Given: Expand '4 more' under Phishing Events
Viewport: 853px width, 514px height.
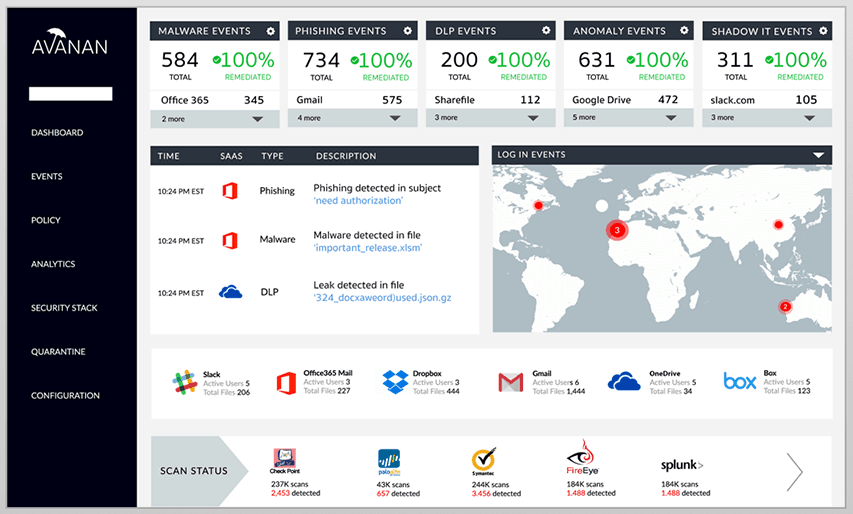Looking at the screenshot, I should (353, 118).
